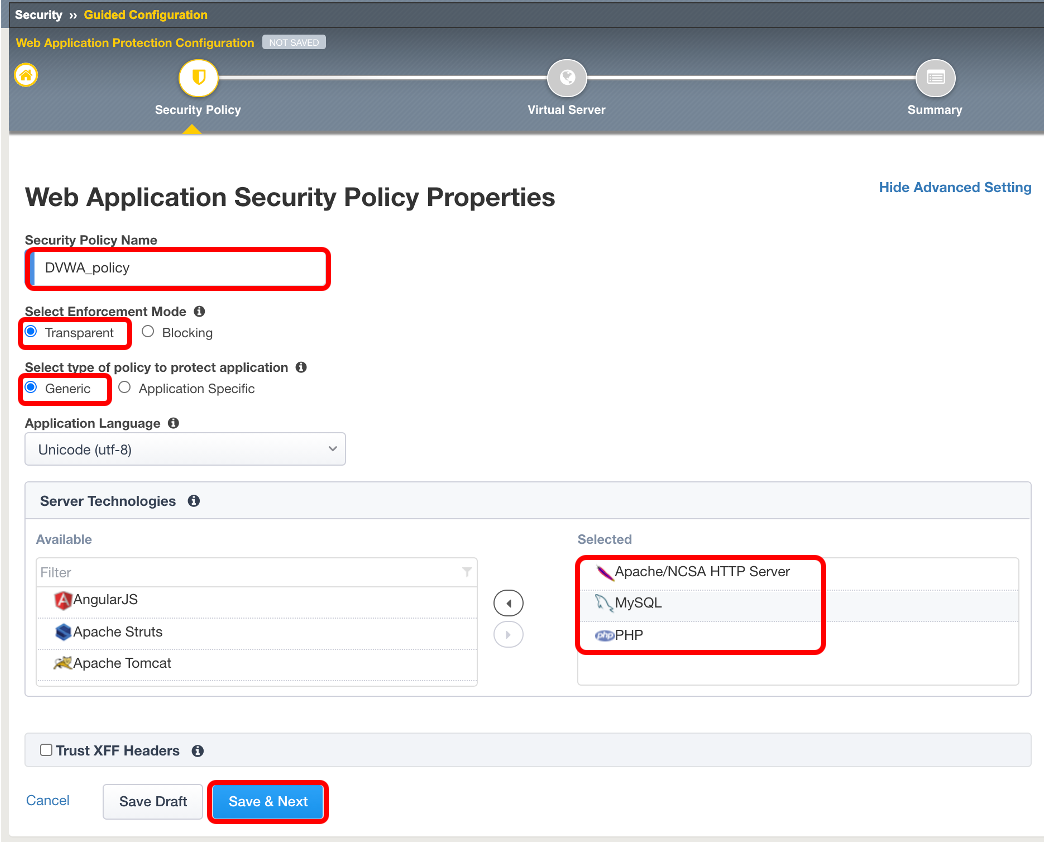This screenshot has height=842, width=1044.
Task: Click left arrow to move technology to Available
Action: (x=508, y=603)
